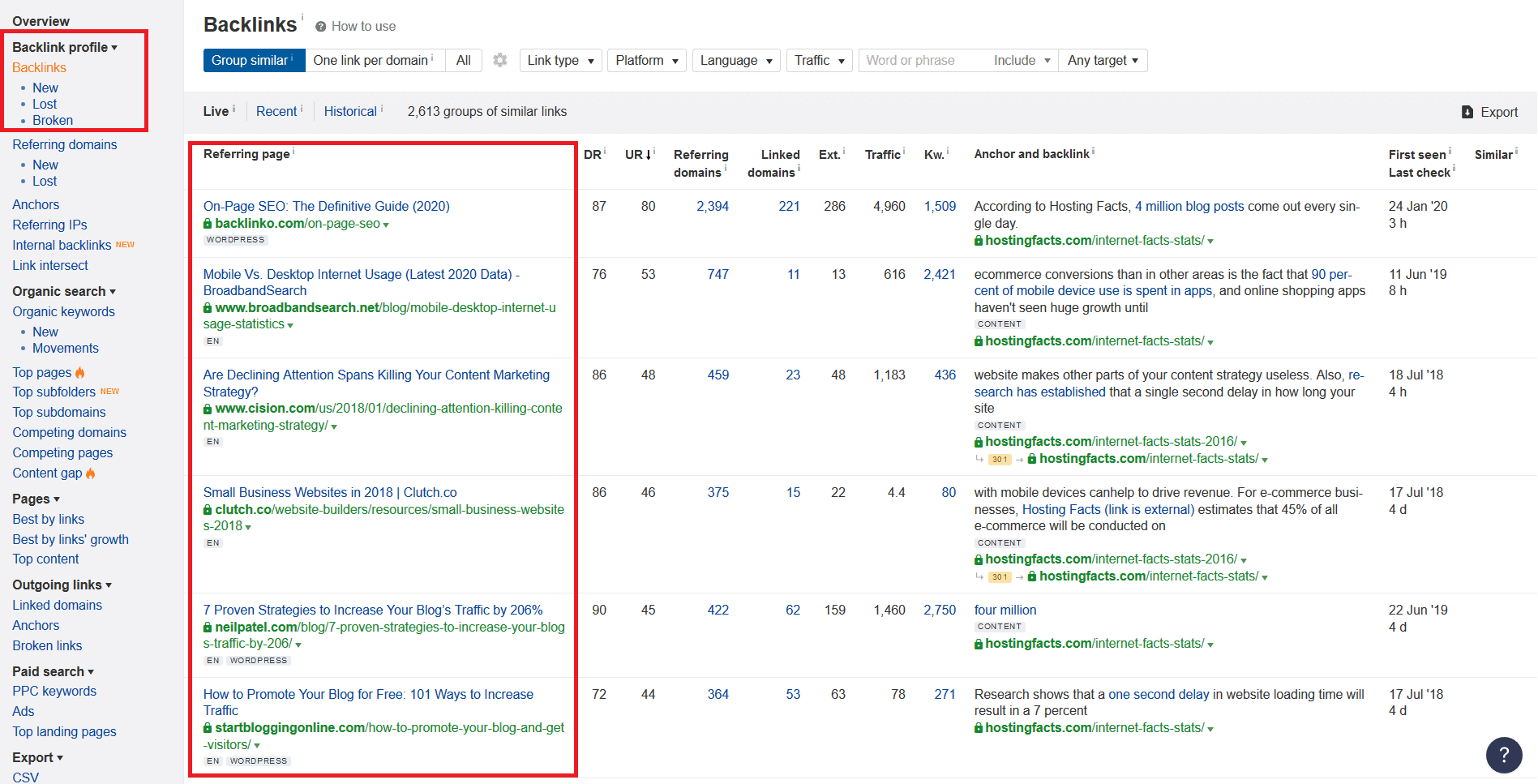The image size is (1538, 784).
Task: Open Top landing pages in the sidebar
Action: pos(65,731)
